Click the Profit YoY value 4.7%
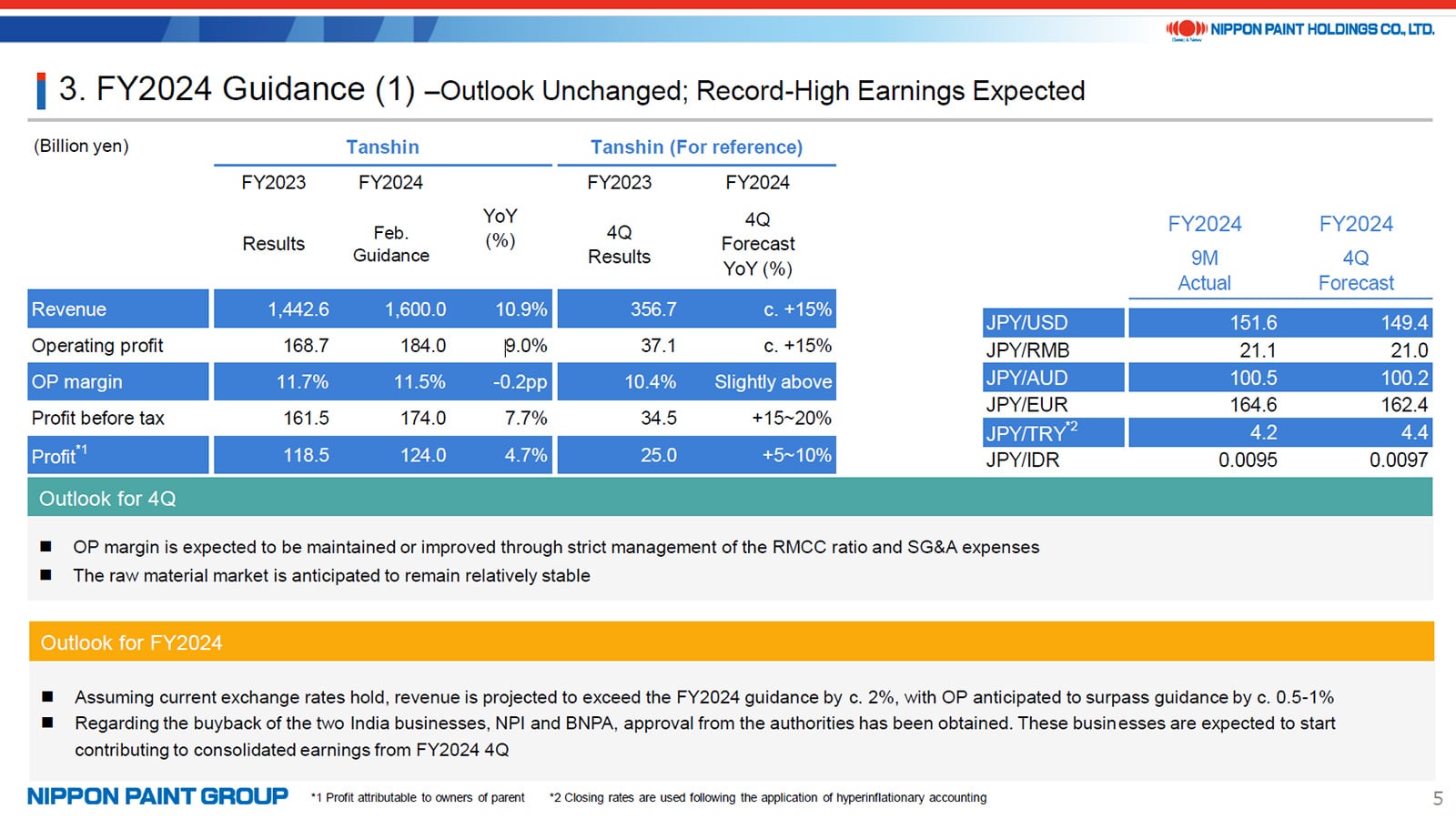Image resolution: width=1456 pixels, height=819 pixels. click(526, 455)
